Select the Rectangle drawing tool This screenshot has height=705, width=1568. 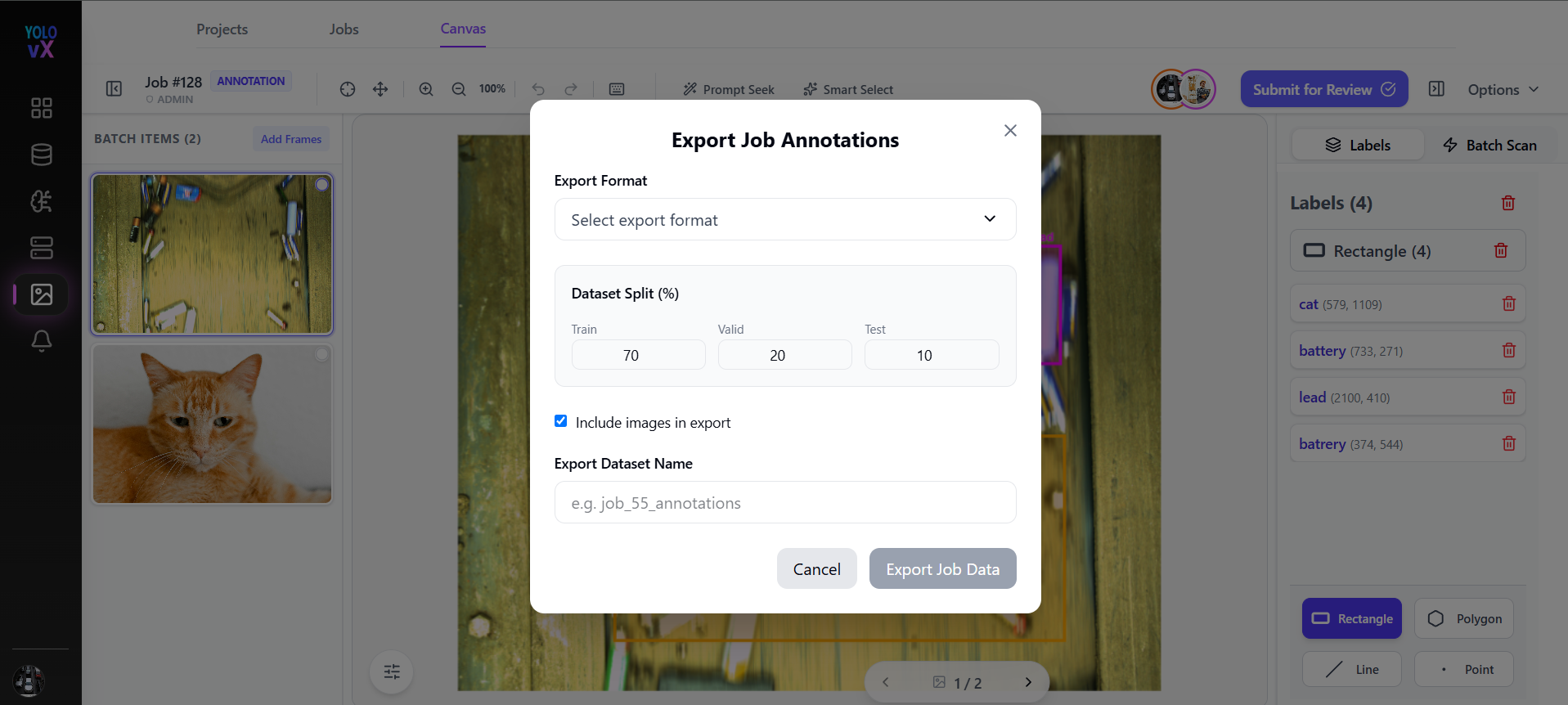tap(1352, 618)
